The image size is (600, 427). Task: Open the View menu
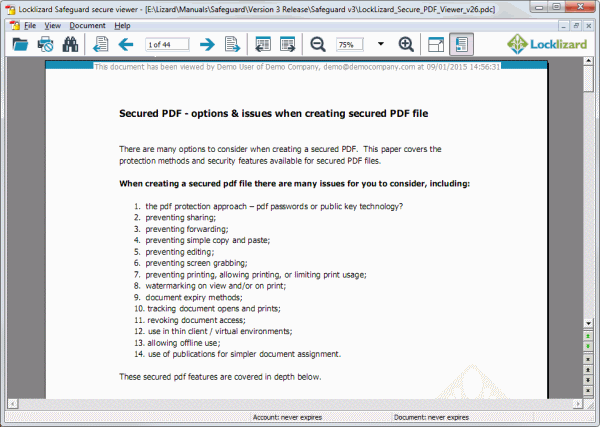pyautogui.click(x=52, y=26)
